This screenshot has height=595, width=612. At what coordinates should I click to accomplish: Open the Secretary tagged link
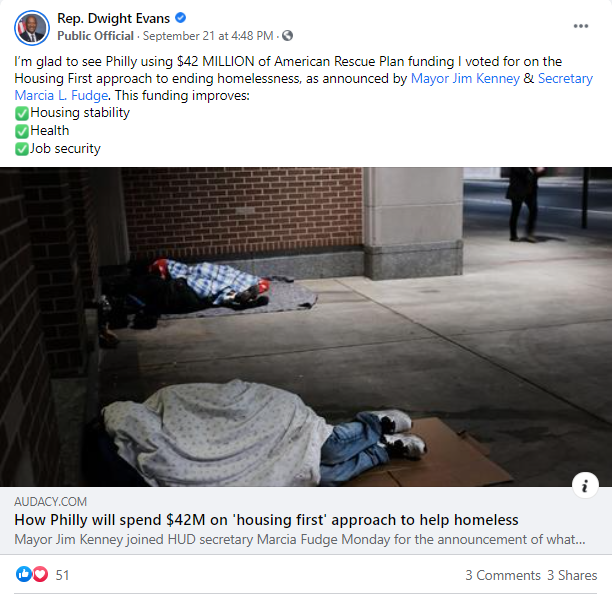click(x=565, y=78)
